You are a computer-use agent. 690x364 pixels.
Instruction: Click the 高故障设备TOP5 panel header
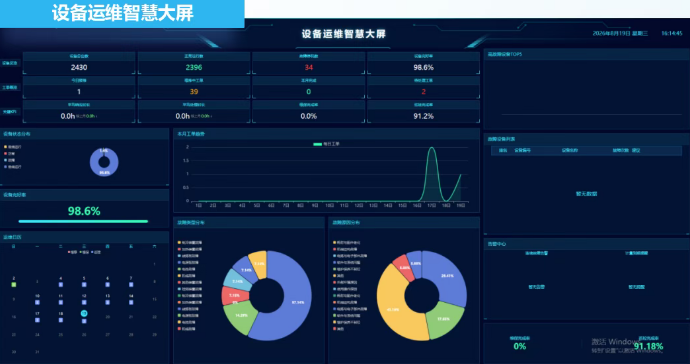586,54
